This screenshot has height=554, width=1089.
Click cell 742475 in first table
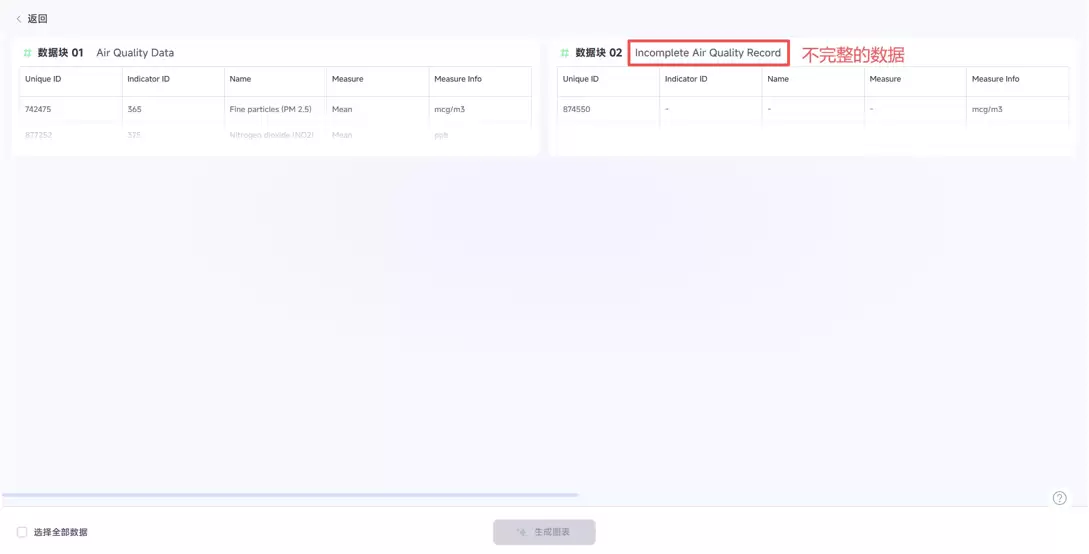coord(38,109)
